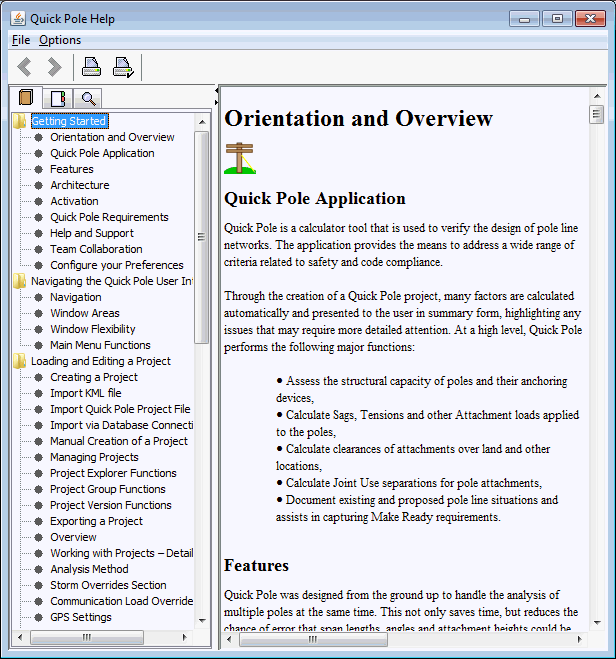The width and height of the screenshot is (616, 659).
Task: Click content pane horizontal scrollbar thumb
Action: pos(313,639)
